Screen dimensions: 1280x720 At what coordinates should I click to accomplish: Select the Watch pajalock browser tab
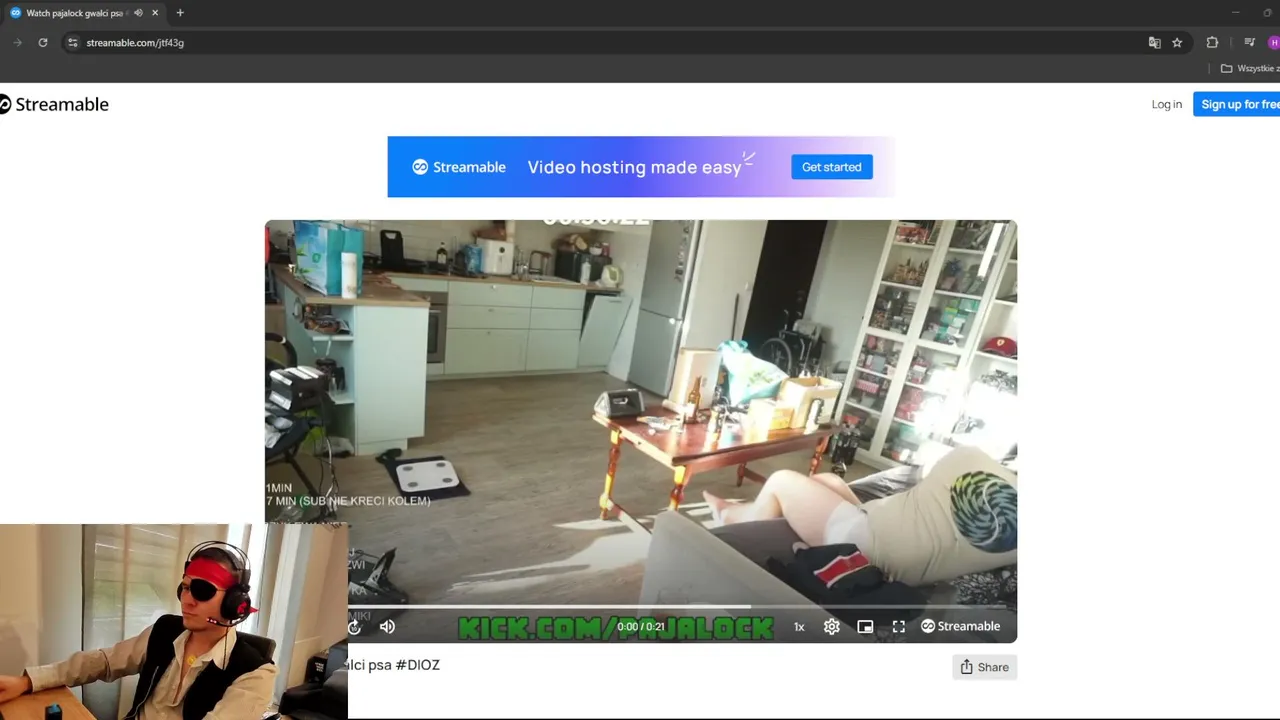(x=75, y=13)
